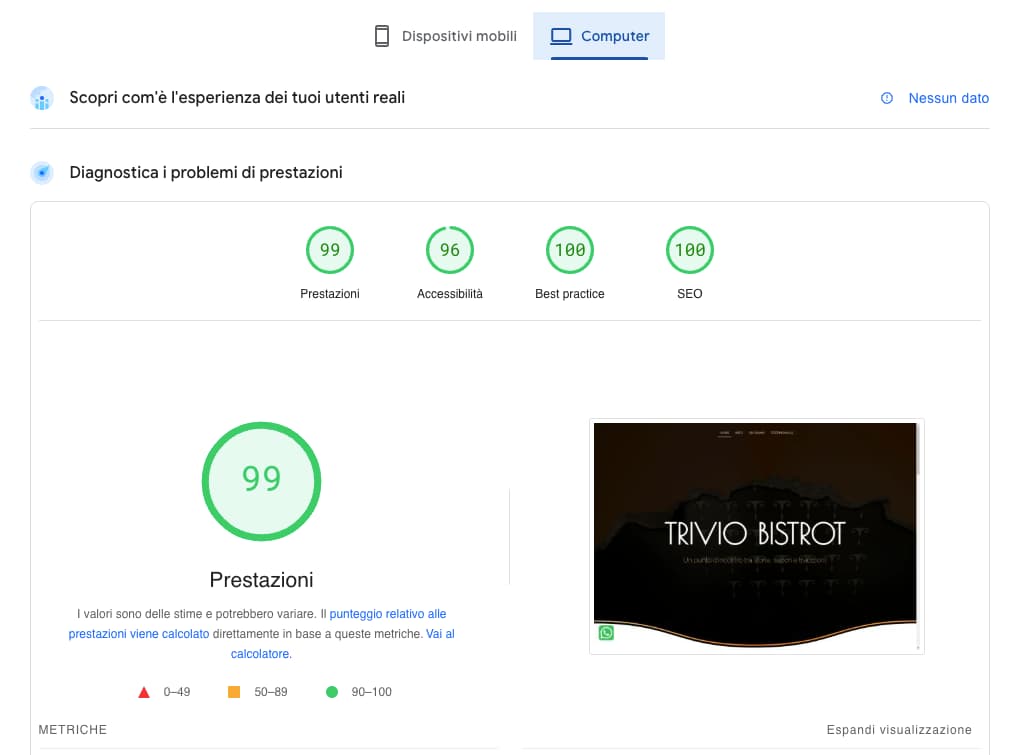The image size is (1020, 755).
Task: Open the Nessun dato link
Action: tap(948, 98)
